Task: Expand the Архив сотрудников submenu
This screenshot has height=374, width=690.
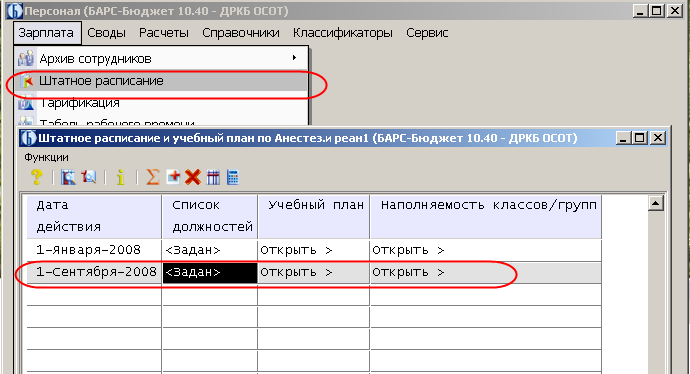Action: click(x=162, y=59)
